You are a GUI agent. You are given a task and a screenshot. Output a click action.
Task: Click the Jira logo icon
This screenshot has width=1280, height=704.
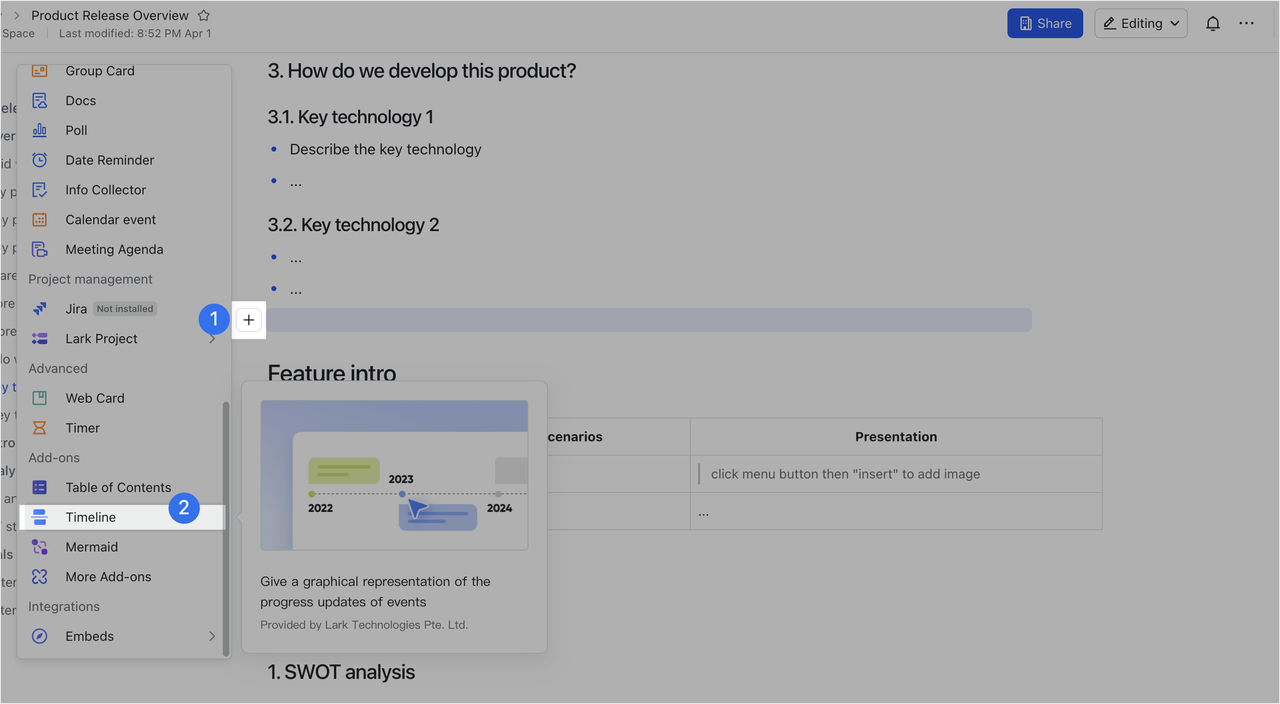coord(39,309)
